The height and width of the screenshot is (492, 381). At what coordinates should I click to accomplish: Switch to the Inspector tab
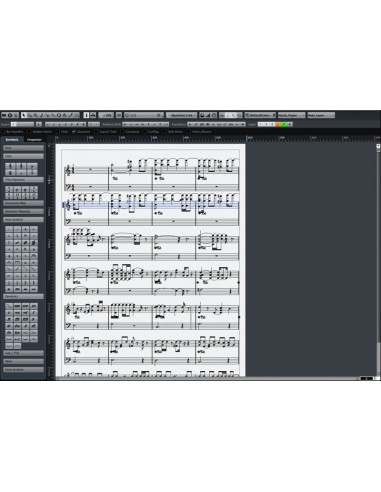point(34,139)
